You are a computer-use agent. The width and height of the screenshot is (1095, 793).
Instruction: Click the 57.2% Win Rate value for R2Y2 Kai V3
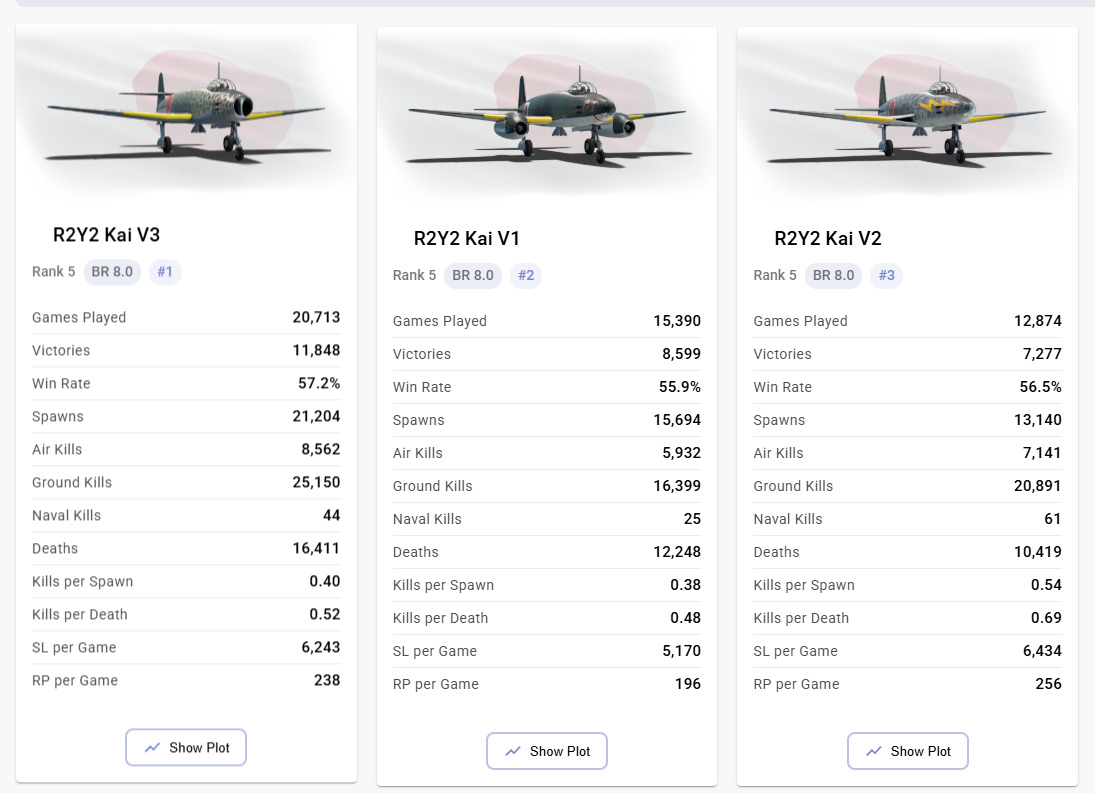319,383
